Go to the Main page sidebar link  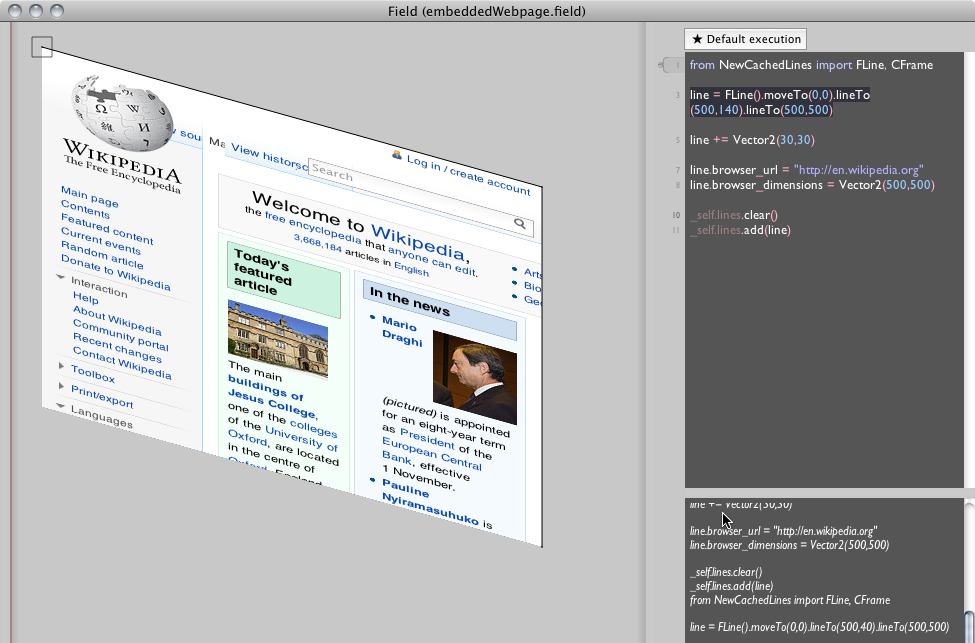coord(89,196)
